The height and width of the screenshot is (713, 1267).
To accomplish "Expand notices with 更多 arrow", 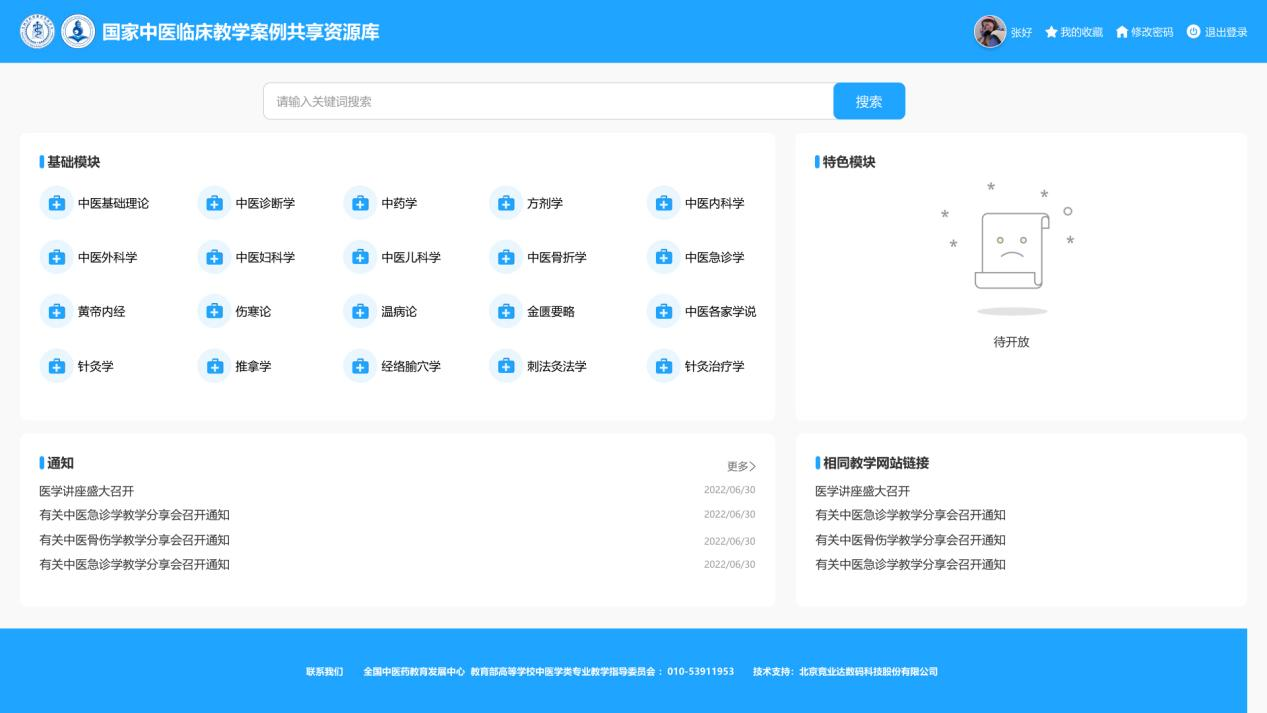I will click(741, 466).
